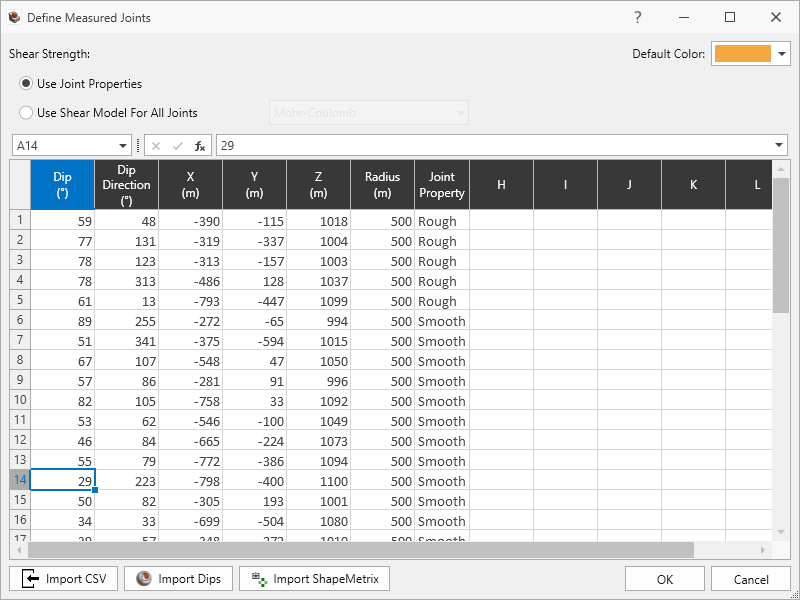Click Y cell with value 128

coord(255,280)
